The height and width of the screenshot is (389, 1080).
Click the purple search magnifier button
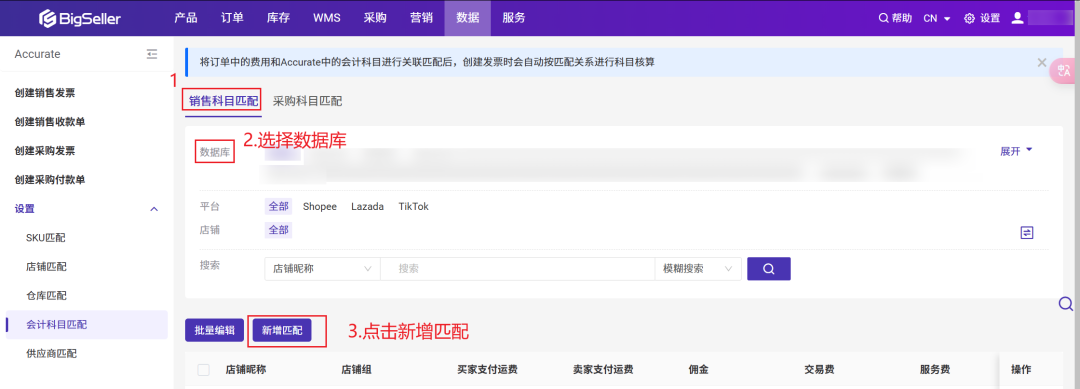[x=769, y=269]
